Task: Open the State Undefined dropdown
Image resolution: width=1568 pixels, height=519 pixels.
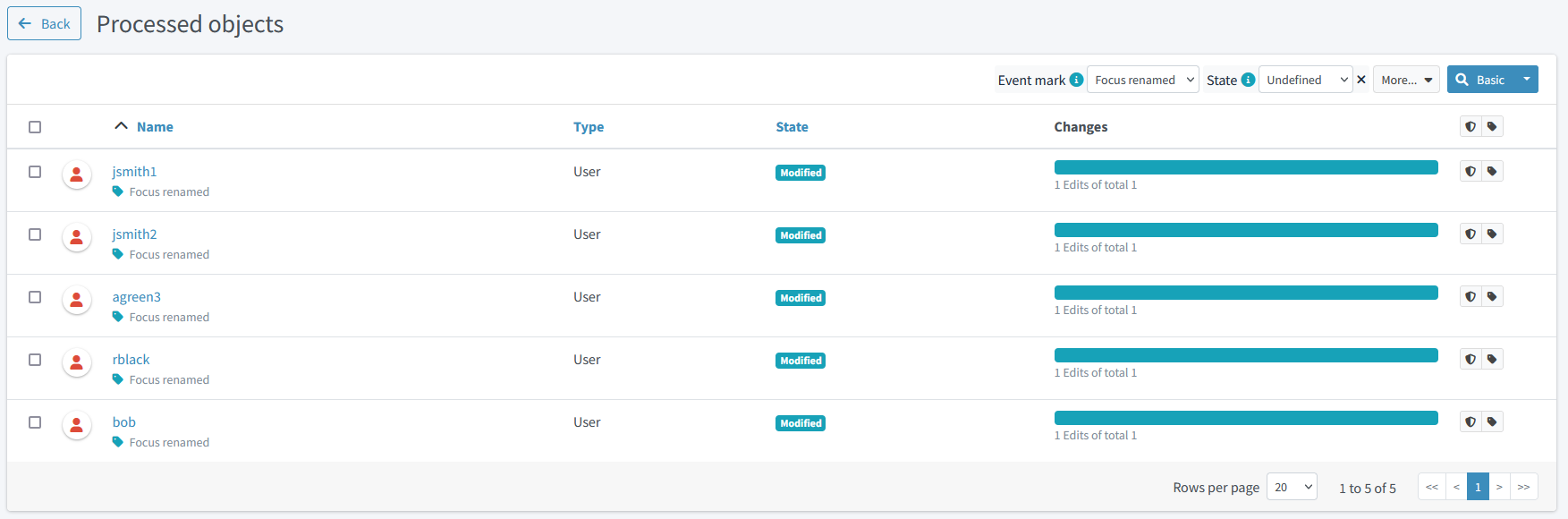Action: (1305, 80)
